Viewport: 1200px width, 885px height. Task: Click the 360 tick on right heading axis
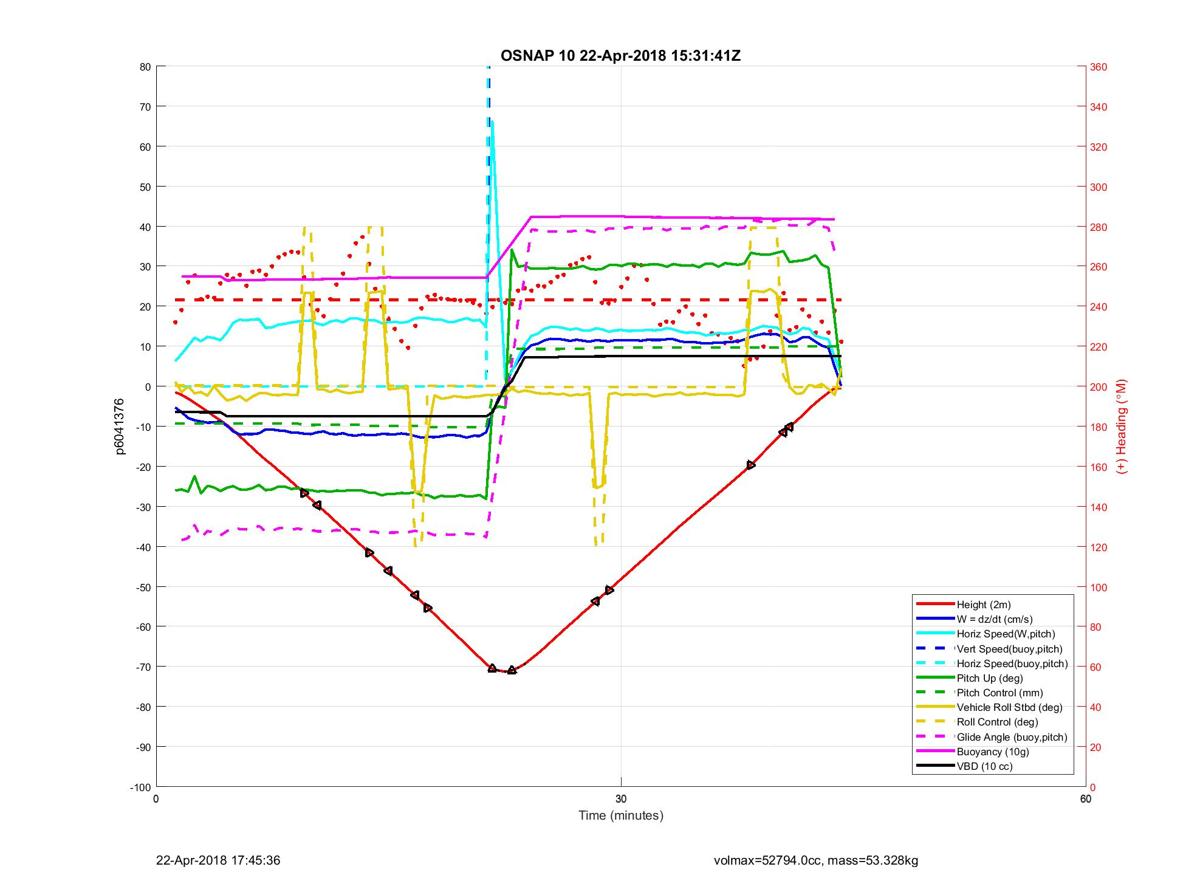pyautogui.click(x=1100, y=67)
